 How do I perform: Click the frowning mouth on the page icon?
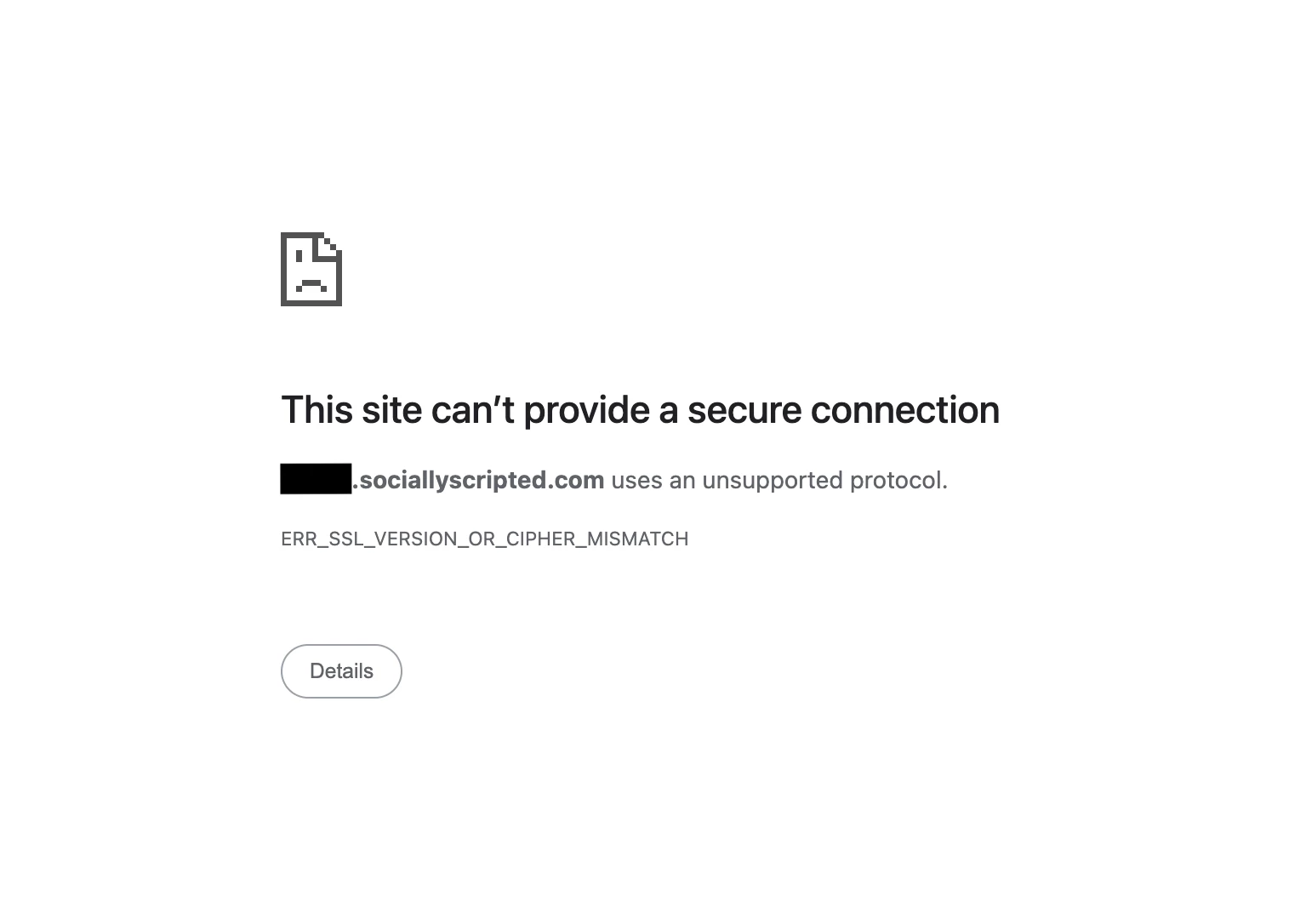pyautogui.click(x=311, y=284)
